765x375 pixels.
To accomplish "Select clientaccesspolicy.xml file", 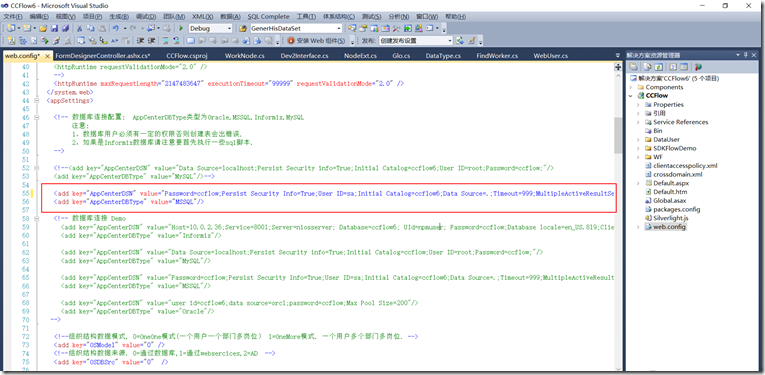I will point(685,166).
